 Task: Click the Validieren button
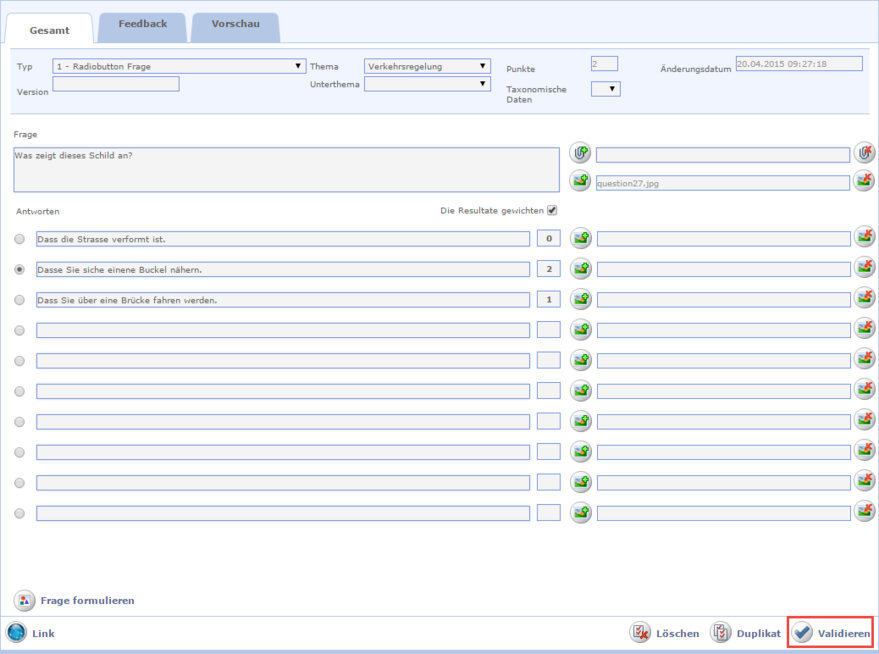point(831,633)
